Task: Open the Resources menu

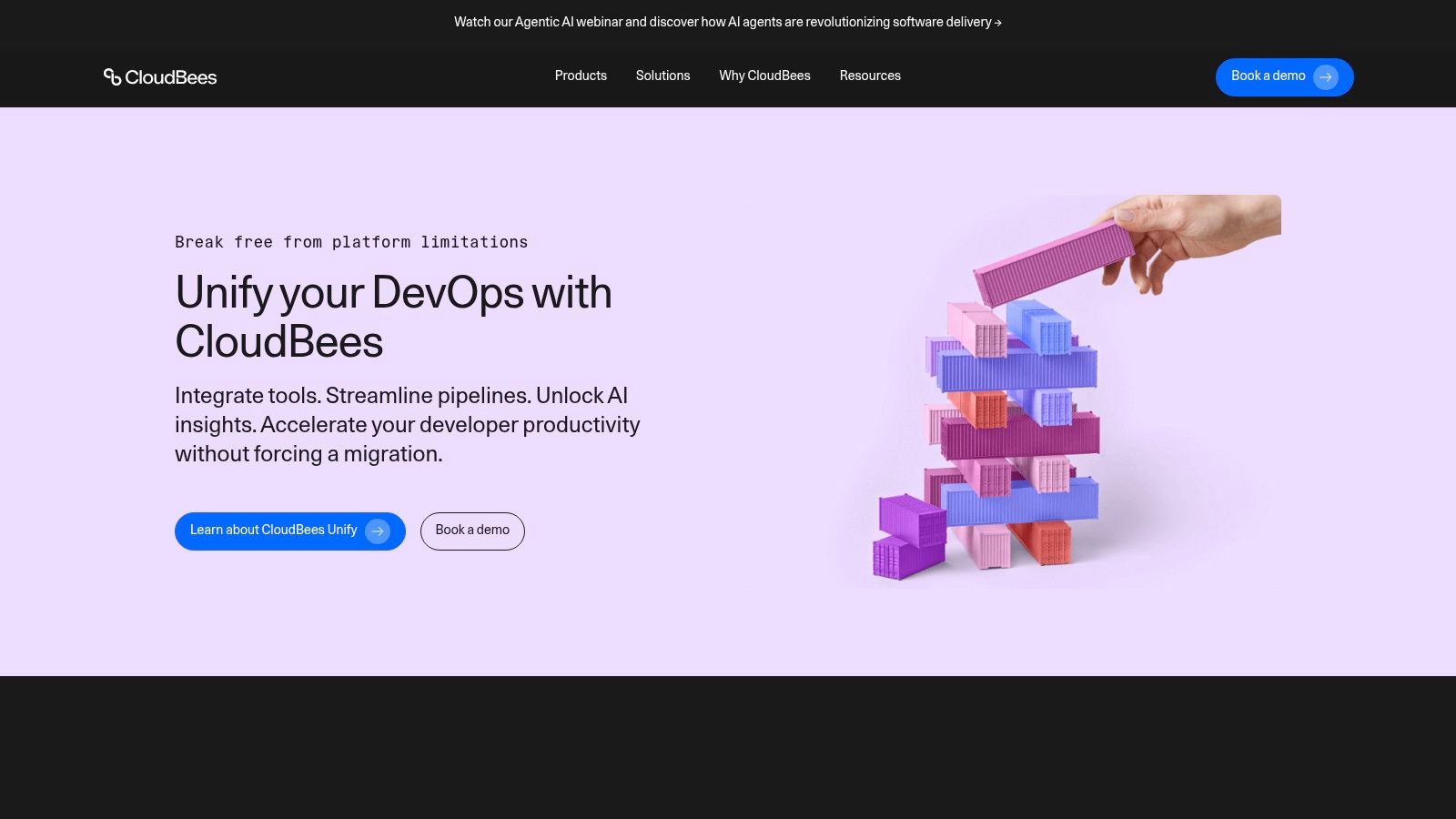Action: tap(870, 76)
